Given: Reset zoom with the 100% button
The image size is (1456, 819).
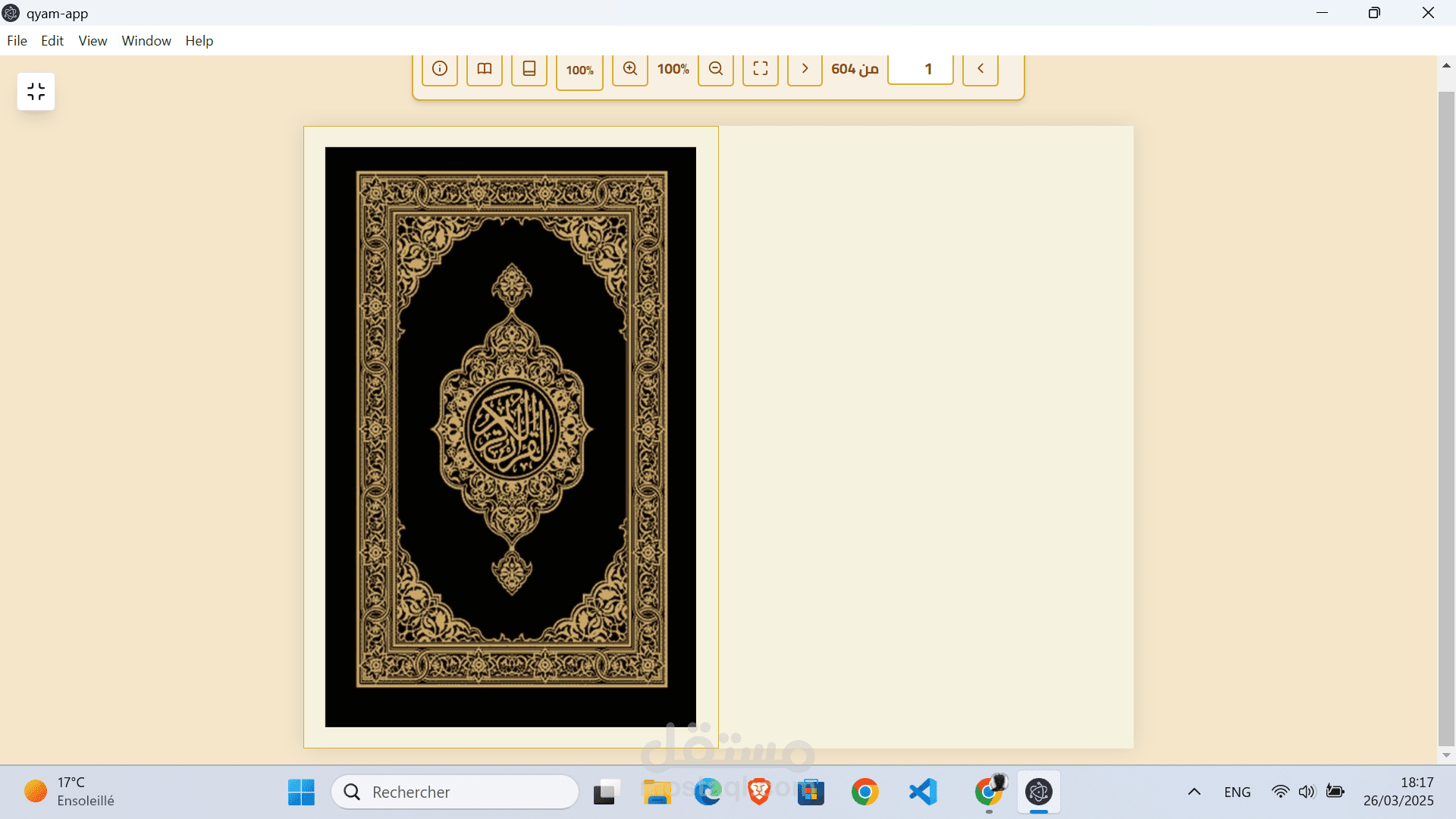Looking at the screenshot, I should pos(579,71).
